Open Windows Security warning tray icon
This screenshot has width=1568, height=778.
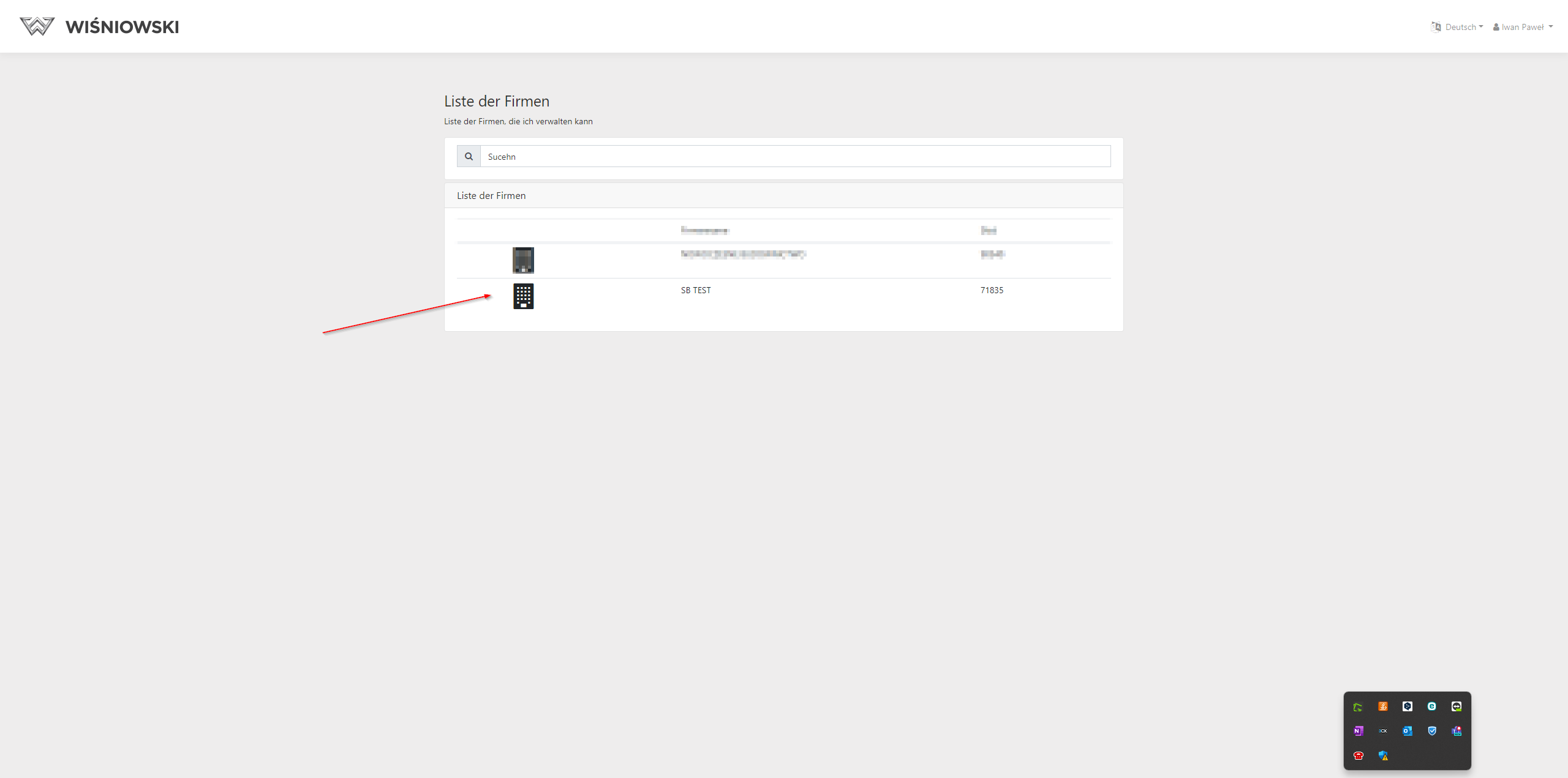pyautogui.click(x=1383, y=755)
